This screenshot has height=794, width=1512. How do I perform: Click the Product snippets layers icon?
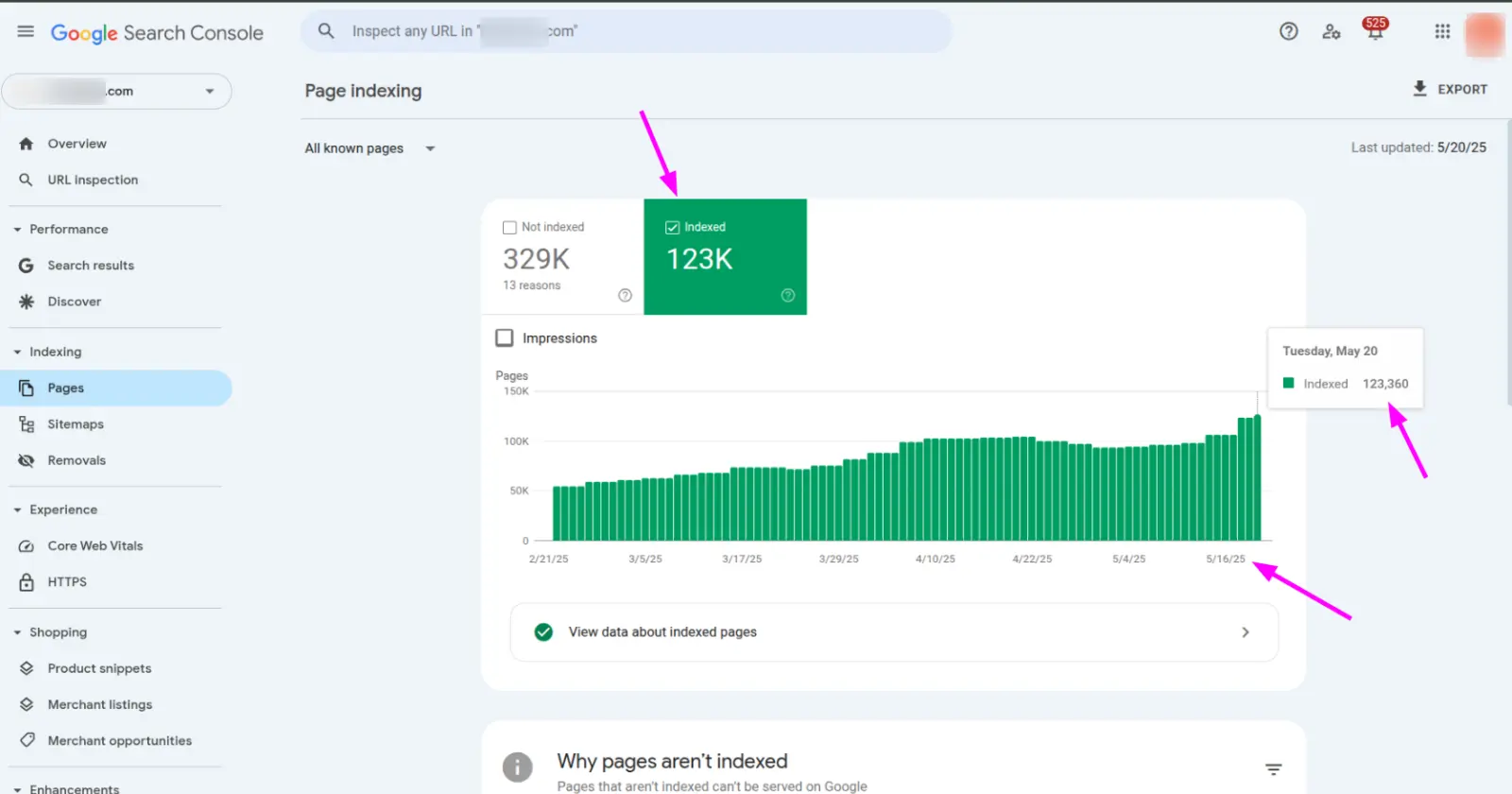(26, 668)
